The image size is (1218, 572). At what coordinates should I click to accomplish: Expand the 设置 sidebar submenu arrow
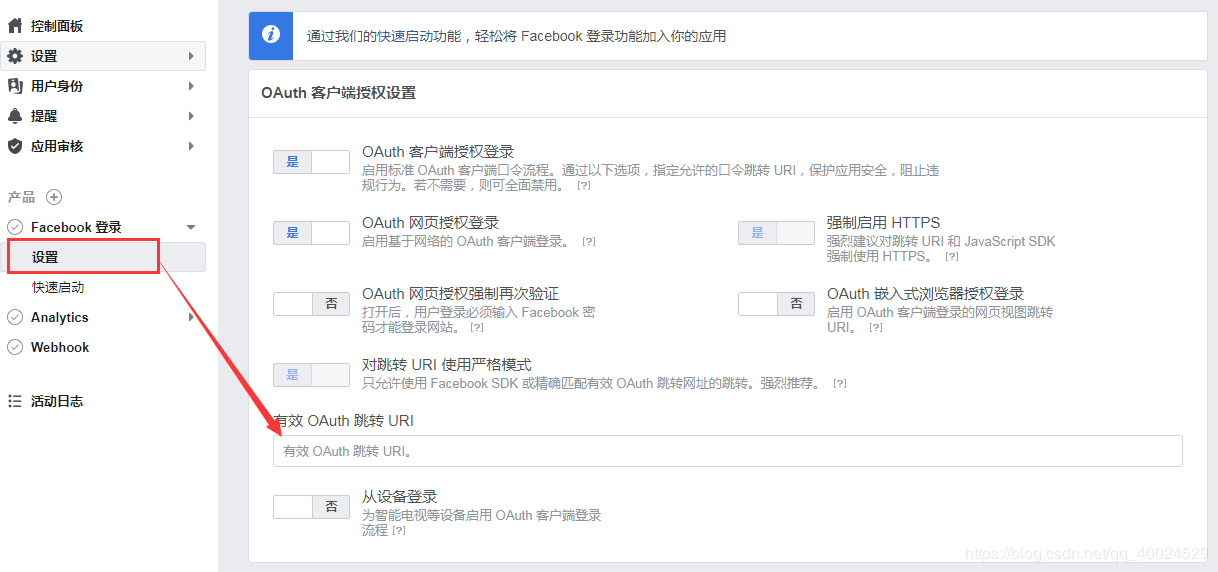pyautogui.click(x=191, y=56)
